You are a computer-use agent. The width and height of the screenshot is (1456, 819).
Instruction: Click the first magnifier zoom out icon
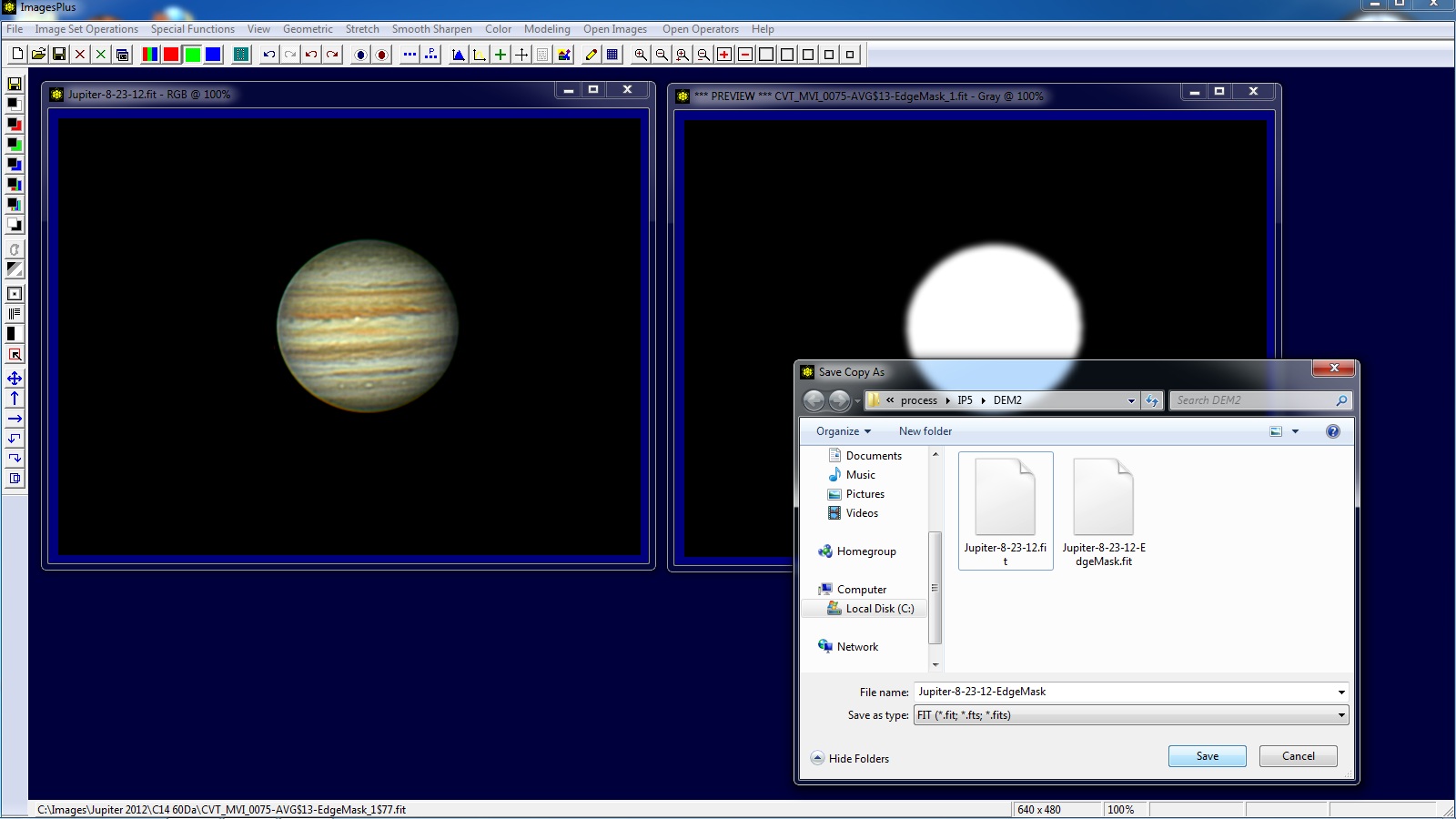(662, 55)
